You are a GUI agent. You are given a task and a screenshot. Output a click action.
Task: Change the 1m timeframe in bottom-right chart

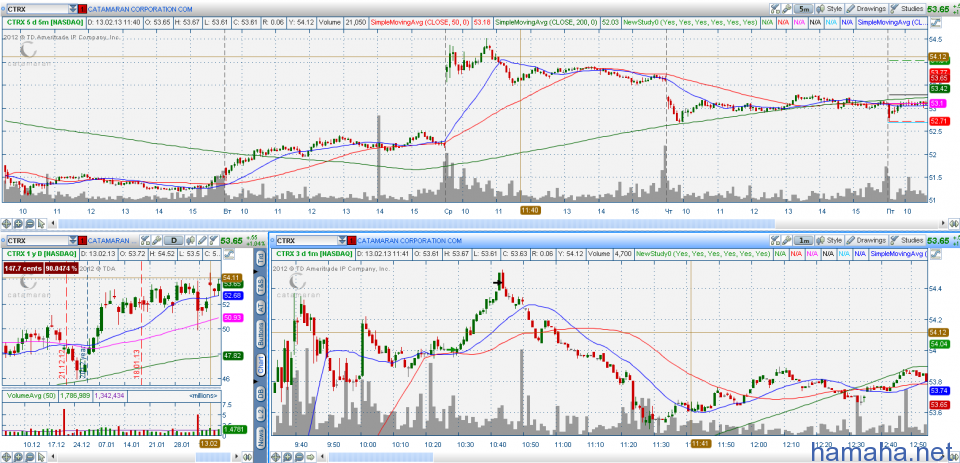pyautogui.click(x=803, y=240)
